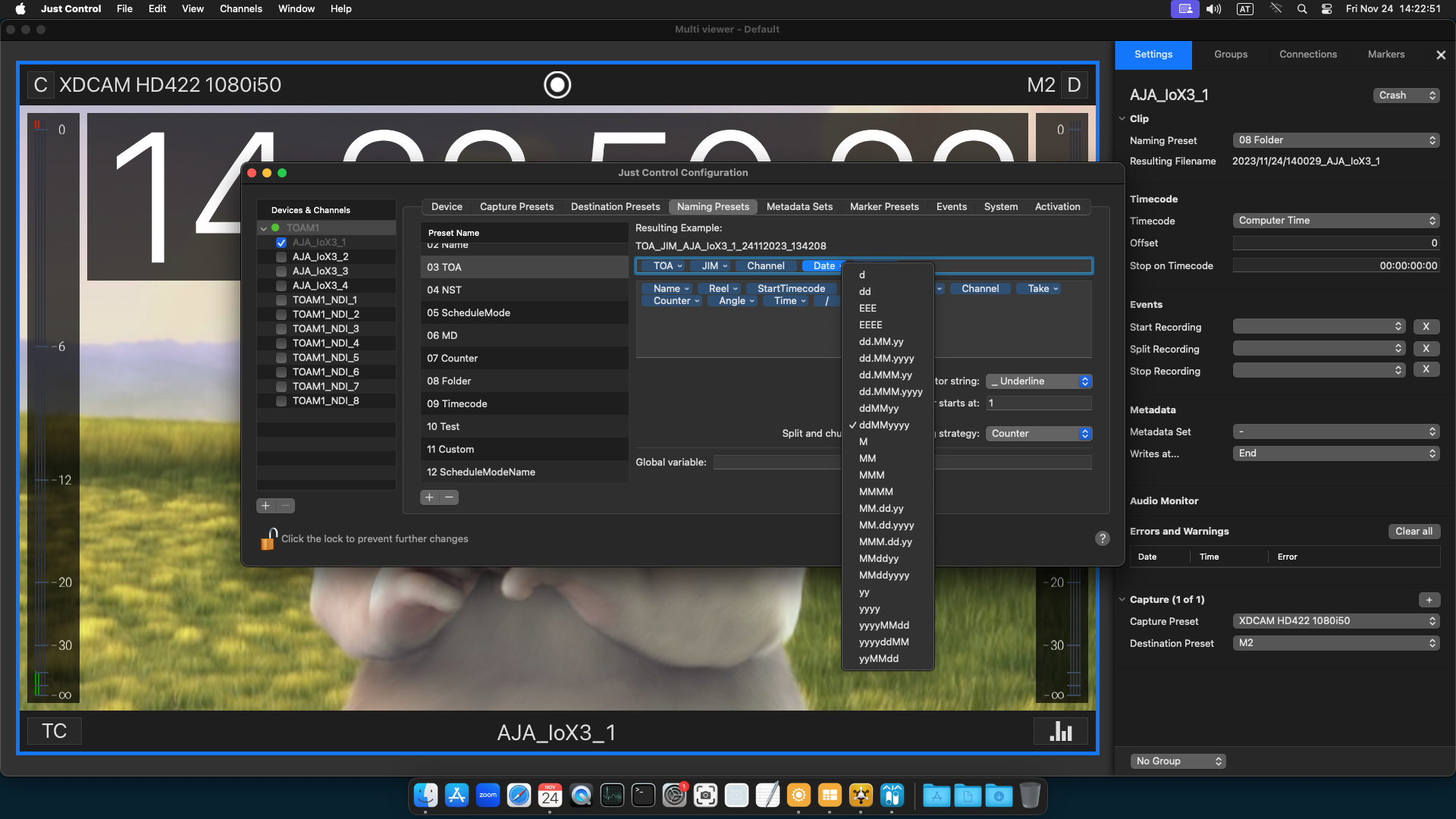Open the separator Underline dropdown
Viewport: 1456px width, 819px height.
[x=1039, y=381]
